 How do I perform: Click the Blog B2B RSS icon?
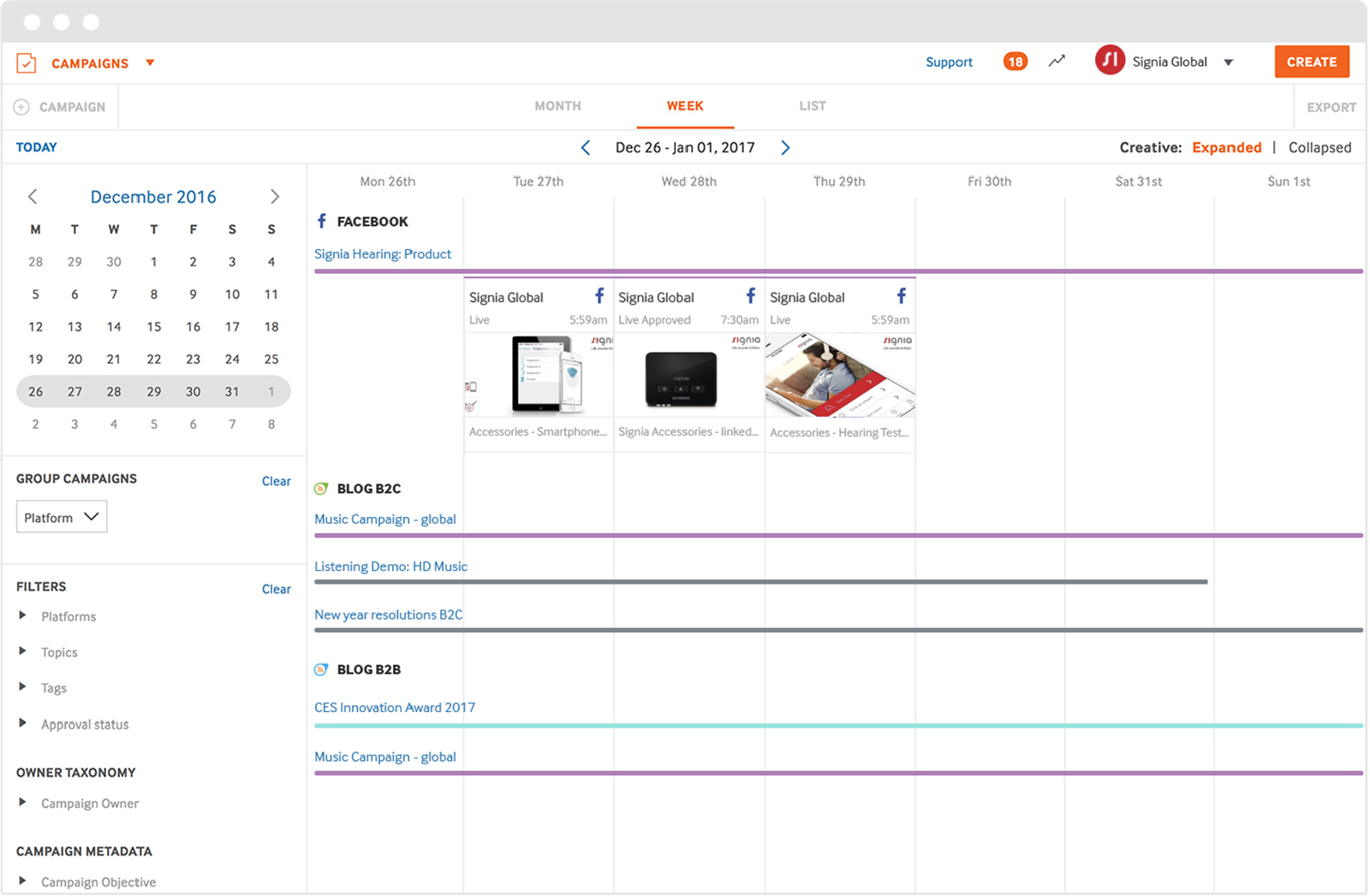pyautogui.click(x=321, y=669)
